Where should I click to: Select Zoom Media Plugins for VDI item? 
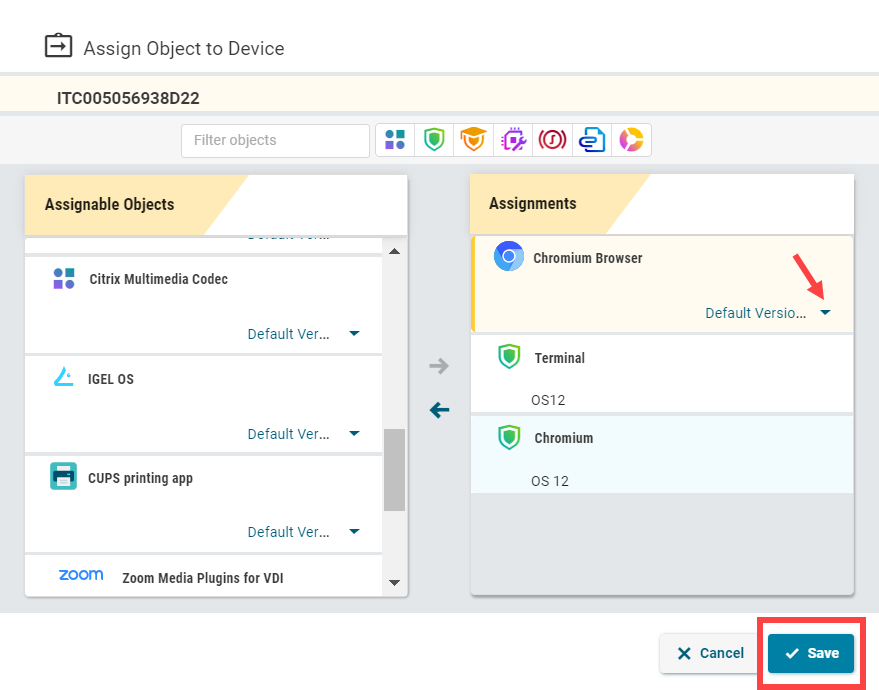203,577
